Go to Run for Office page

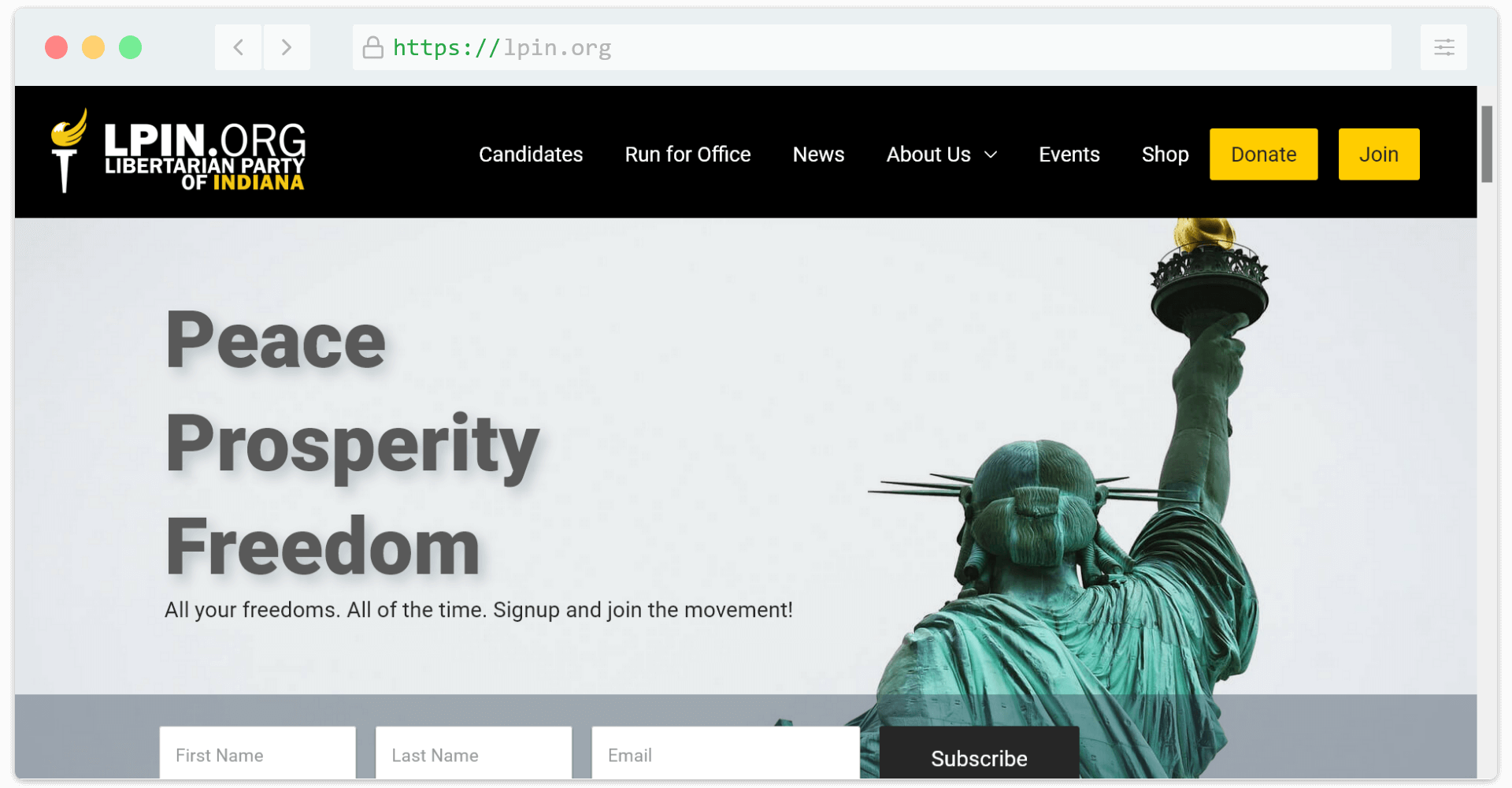click(x=687, y=154)
